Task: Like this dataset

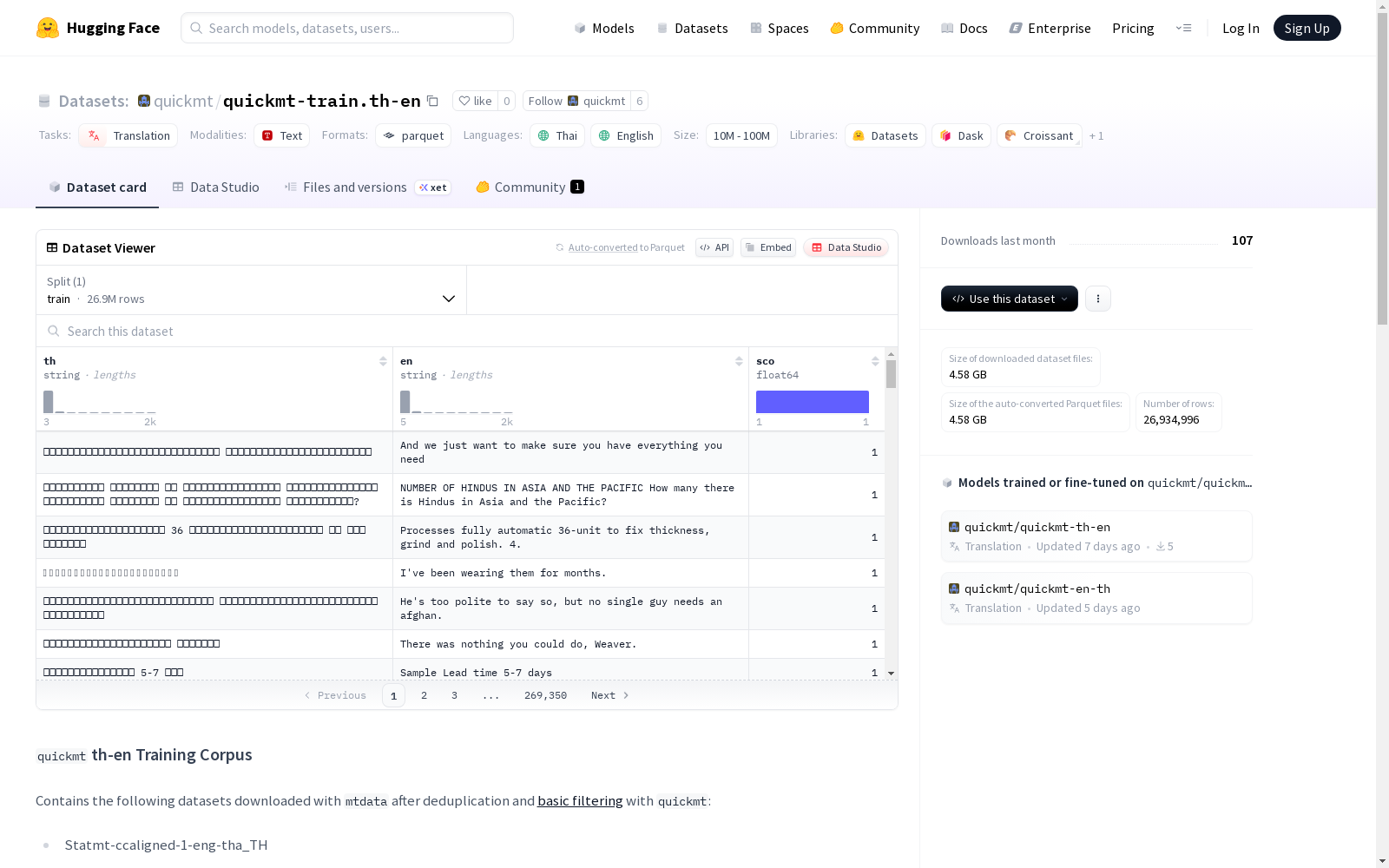Action: pyautogui.click(x=475, y=101)
